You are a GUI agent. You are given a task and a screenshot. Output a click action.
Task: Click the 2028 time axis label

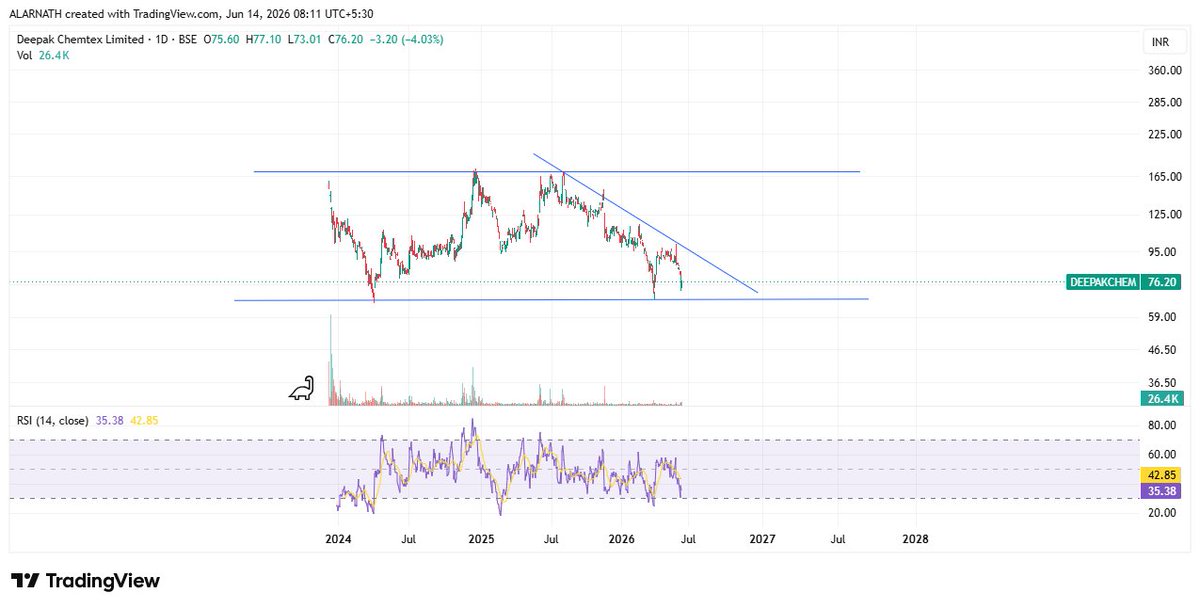tap(915, 539)
